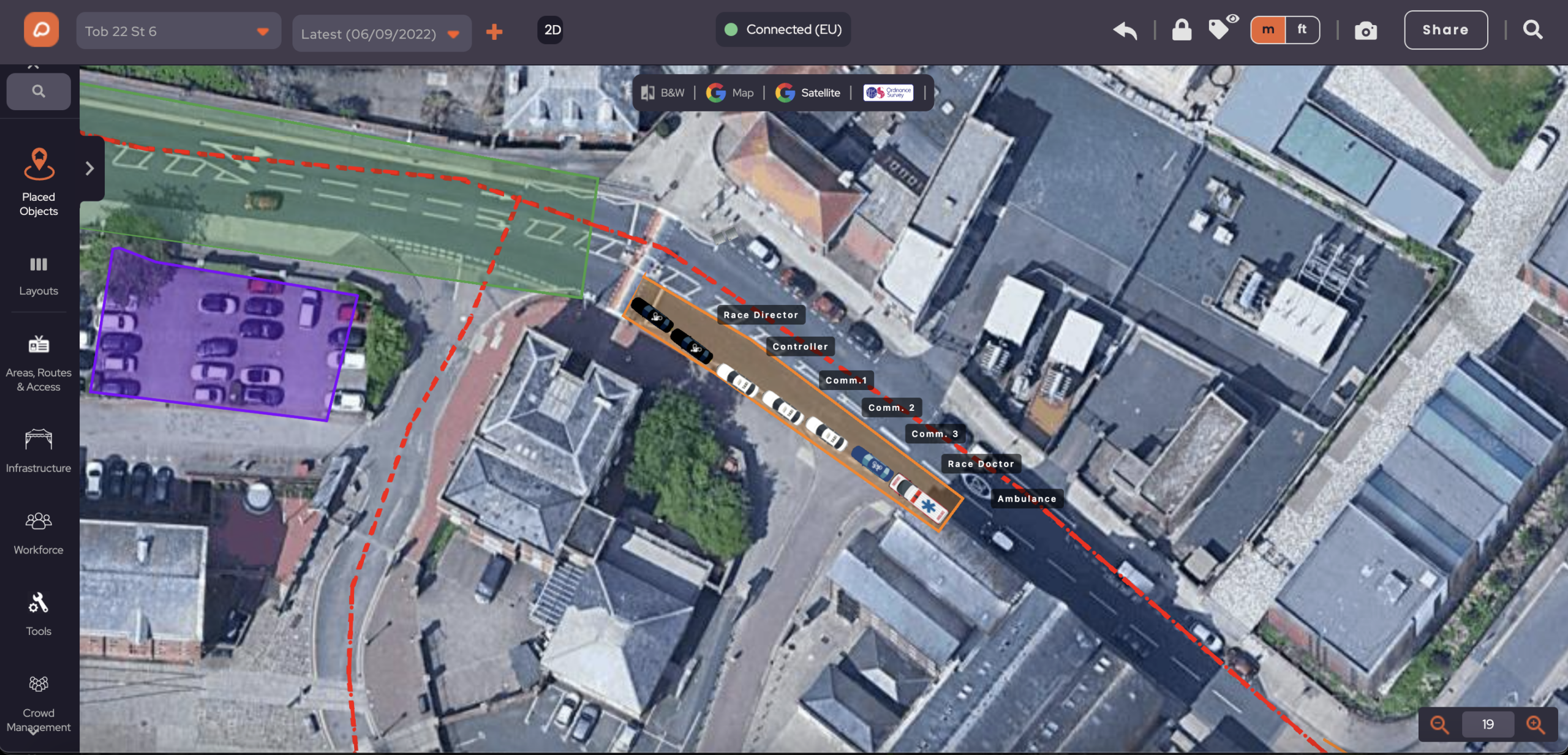Select the Comm. 2 label
The width and height of the screenshot is (1568, 755).
[891, 407]
